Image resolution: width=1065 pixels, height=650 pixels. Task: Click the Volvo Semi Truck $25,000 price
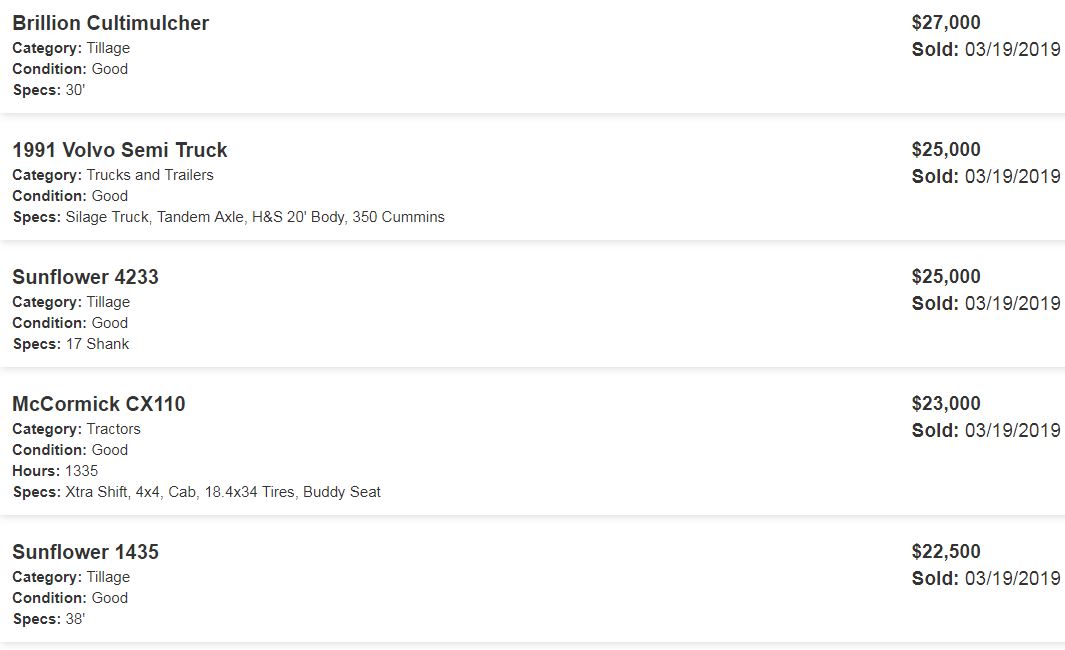tap(946, 150)
